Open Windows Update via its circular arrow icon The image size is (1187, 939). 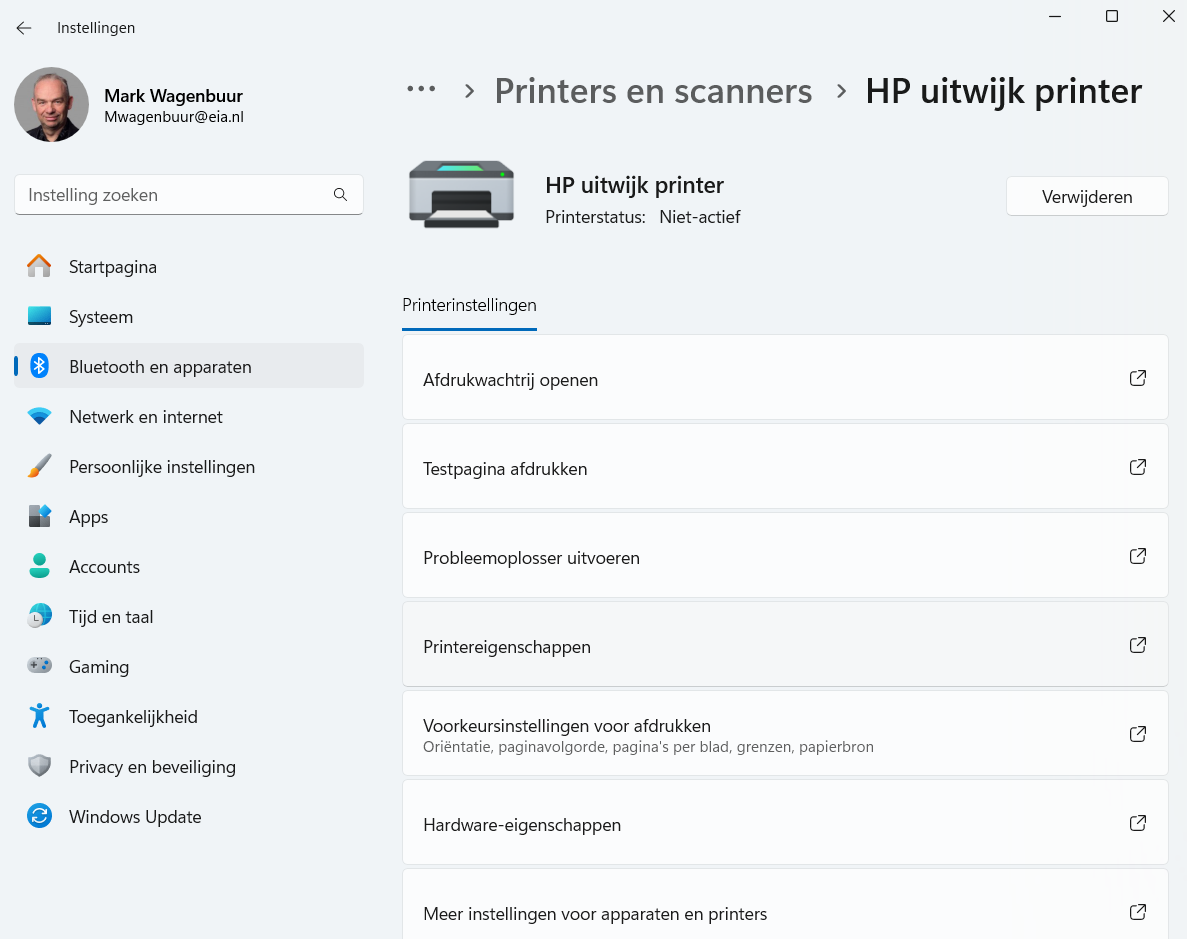[39, 816]
